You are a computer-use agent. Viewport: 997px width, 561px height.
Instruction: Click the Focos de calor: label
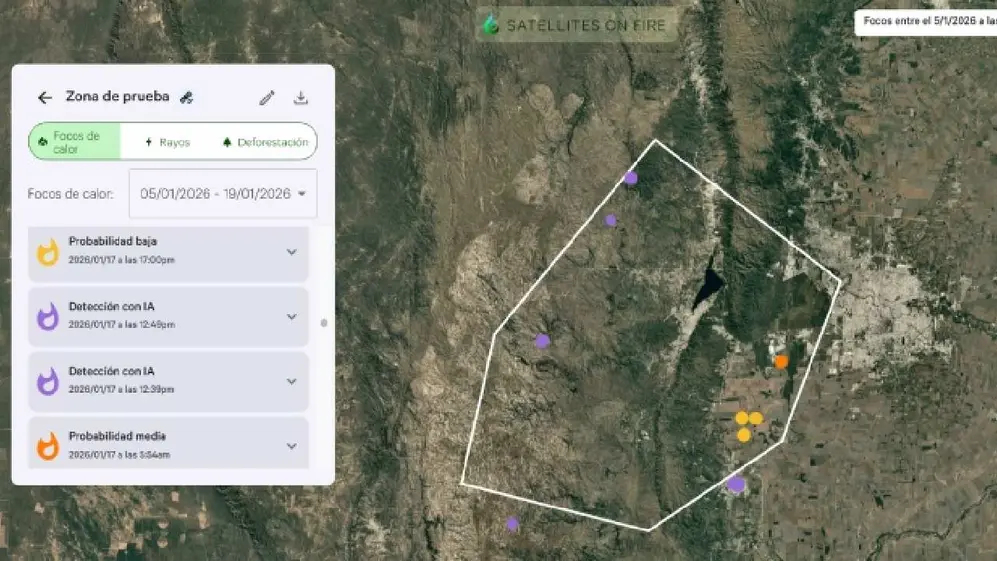click(x=71, y=194)
